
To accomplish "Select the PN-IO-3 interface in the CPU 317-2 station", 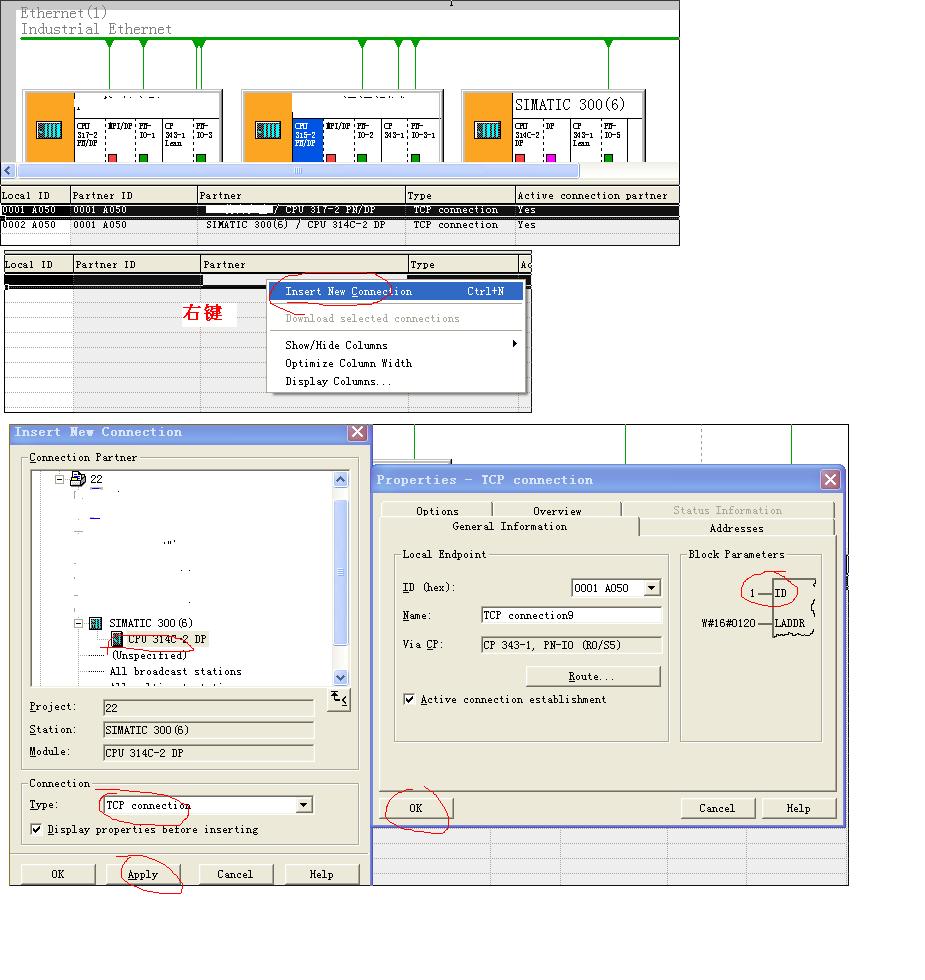I will 205,140.
